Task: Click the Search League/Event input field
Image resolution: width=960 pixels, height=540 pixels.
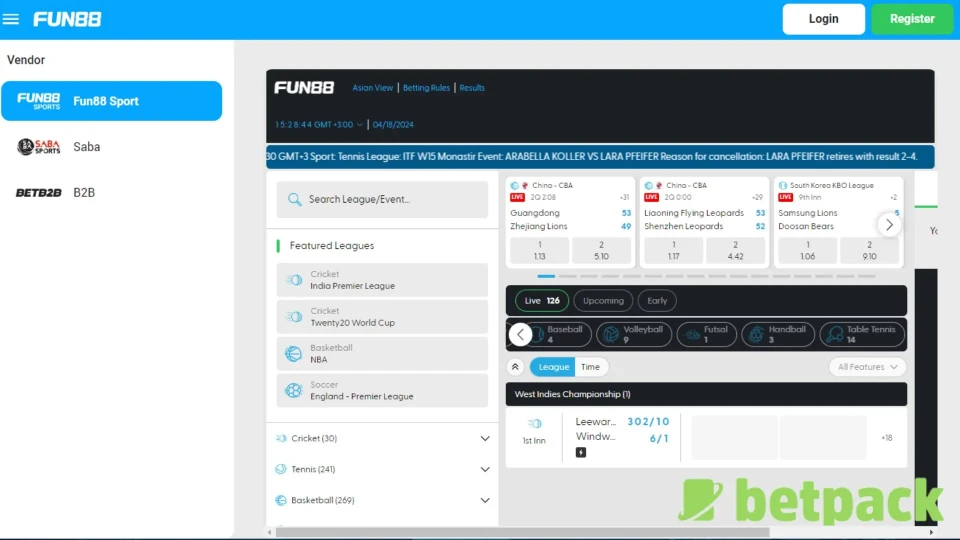Action: 390,199
